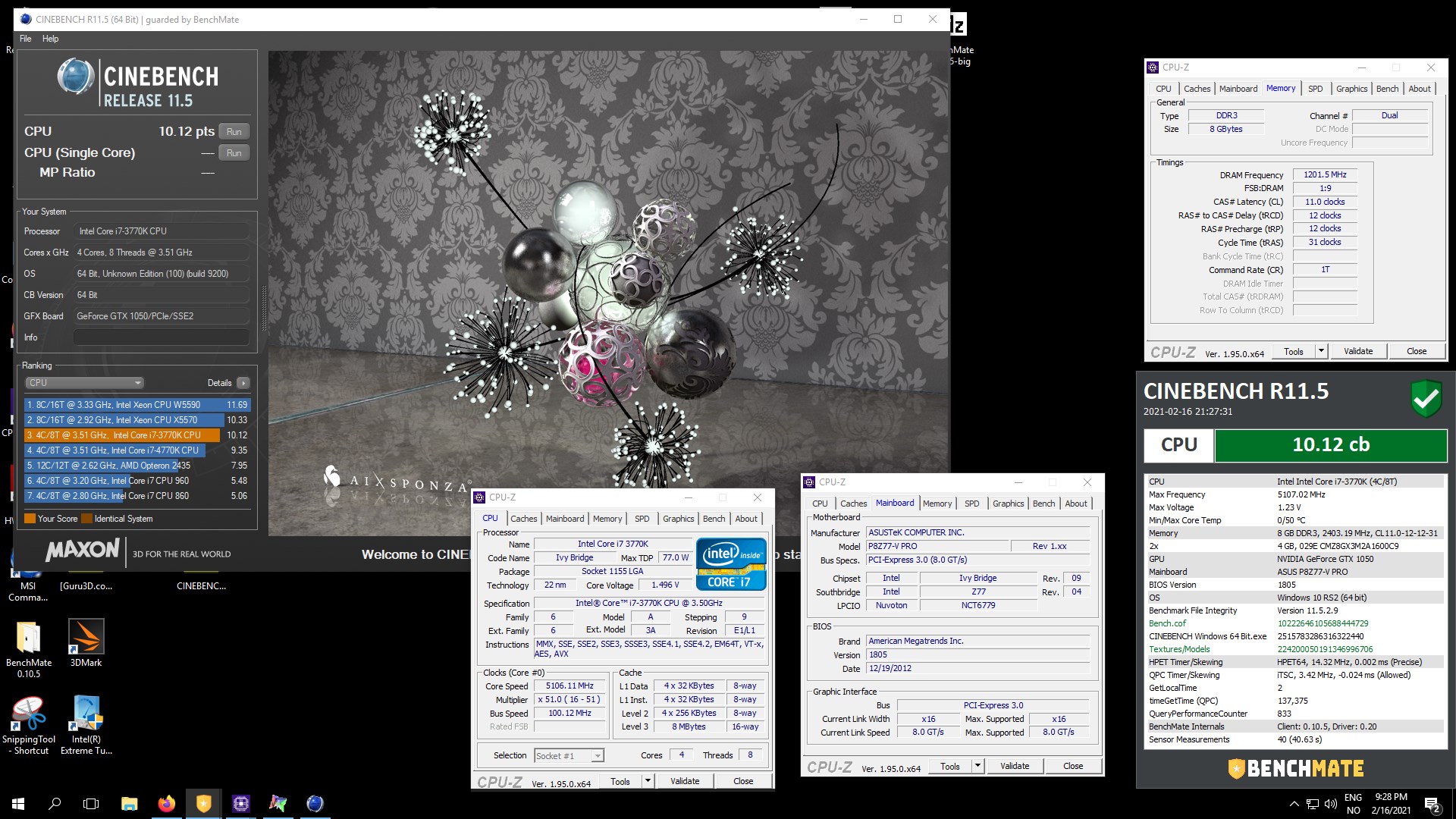Click ranking row Core i7-4770K CPU
Screen dimensions: 1456x819
click(137, 450)
